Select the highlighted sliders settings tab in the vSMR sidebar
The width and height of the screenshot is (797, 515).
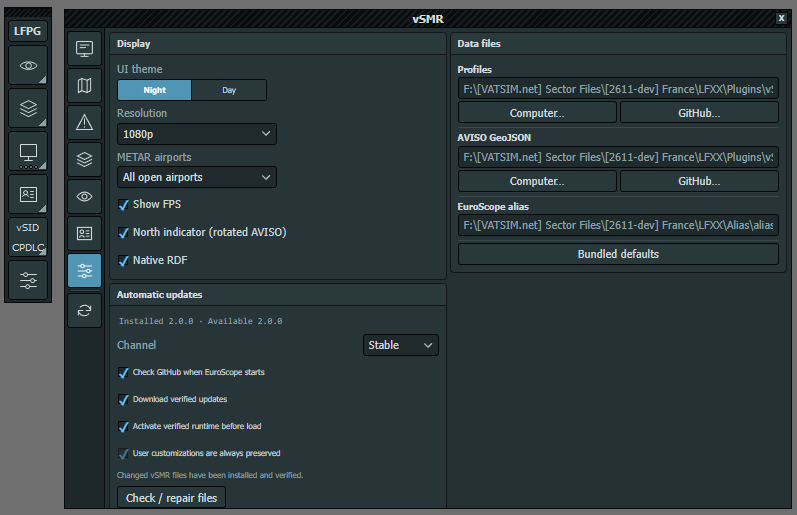coord(84,270)
